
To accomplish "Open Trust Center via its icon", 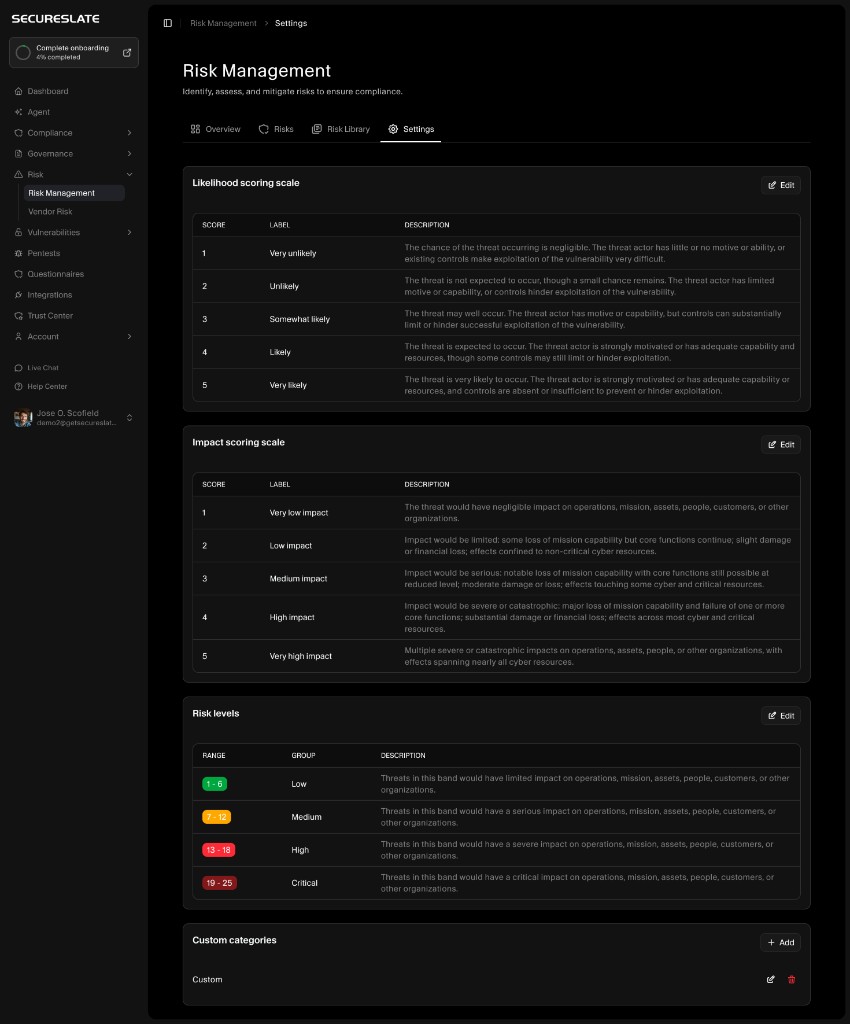I will coord(17,314).
